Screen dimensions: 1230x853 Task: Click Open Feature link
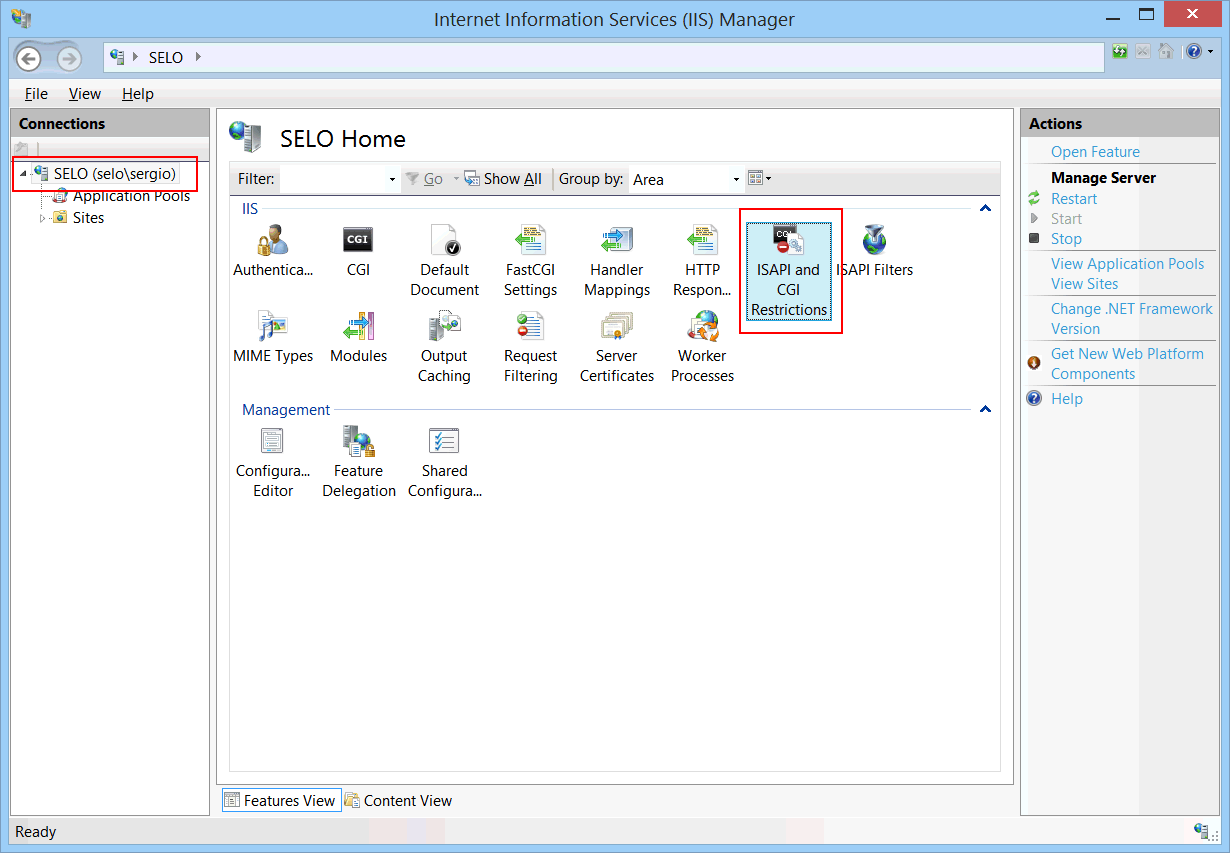pyautogui.click(x=1095, y=152)
